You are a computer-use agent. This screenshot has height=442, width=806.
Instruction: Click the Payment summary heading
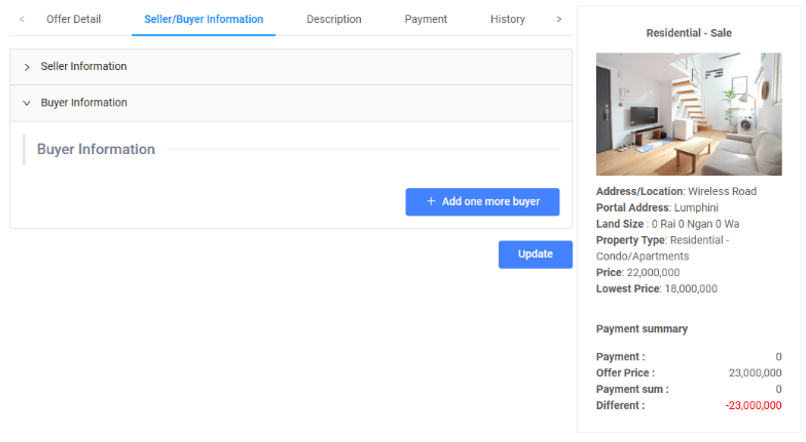(641, 329)
